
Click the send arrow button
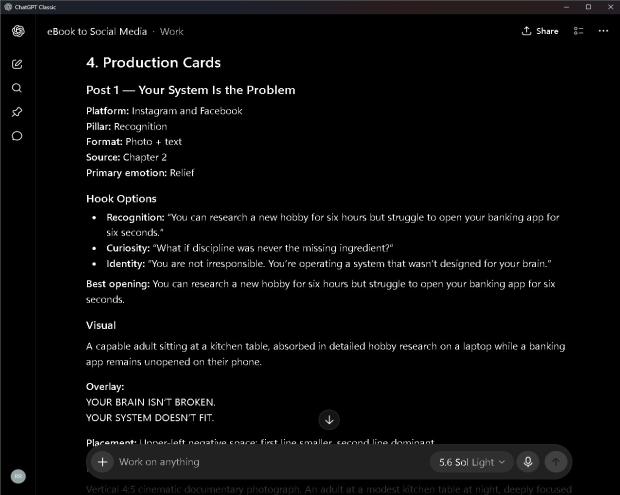point(556,461)
